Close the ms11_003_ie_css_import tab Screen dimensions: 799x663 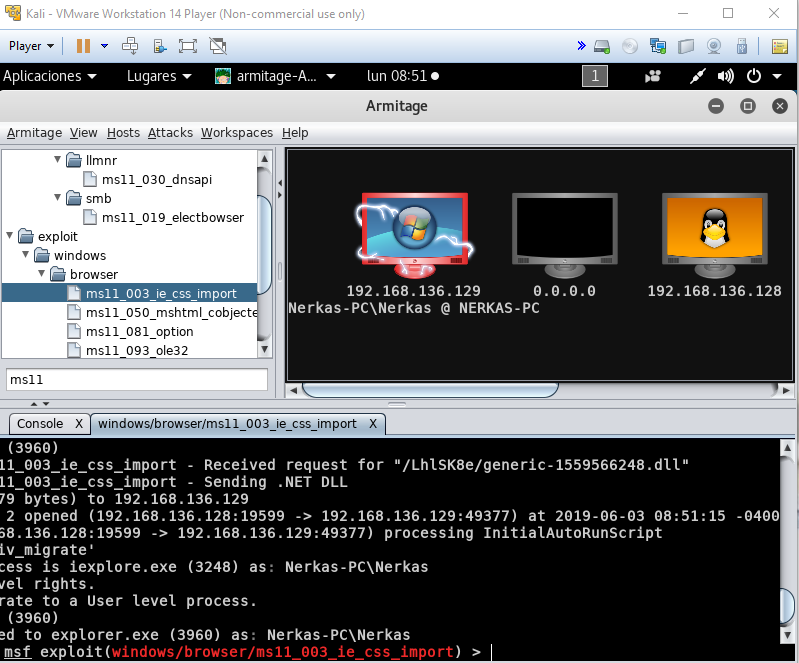click(373, 423)
